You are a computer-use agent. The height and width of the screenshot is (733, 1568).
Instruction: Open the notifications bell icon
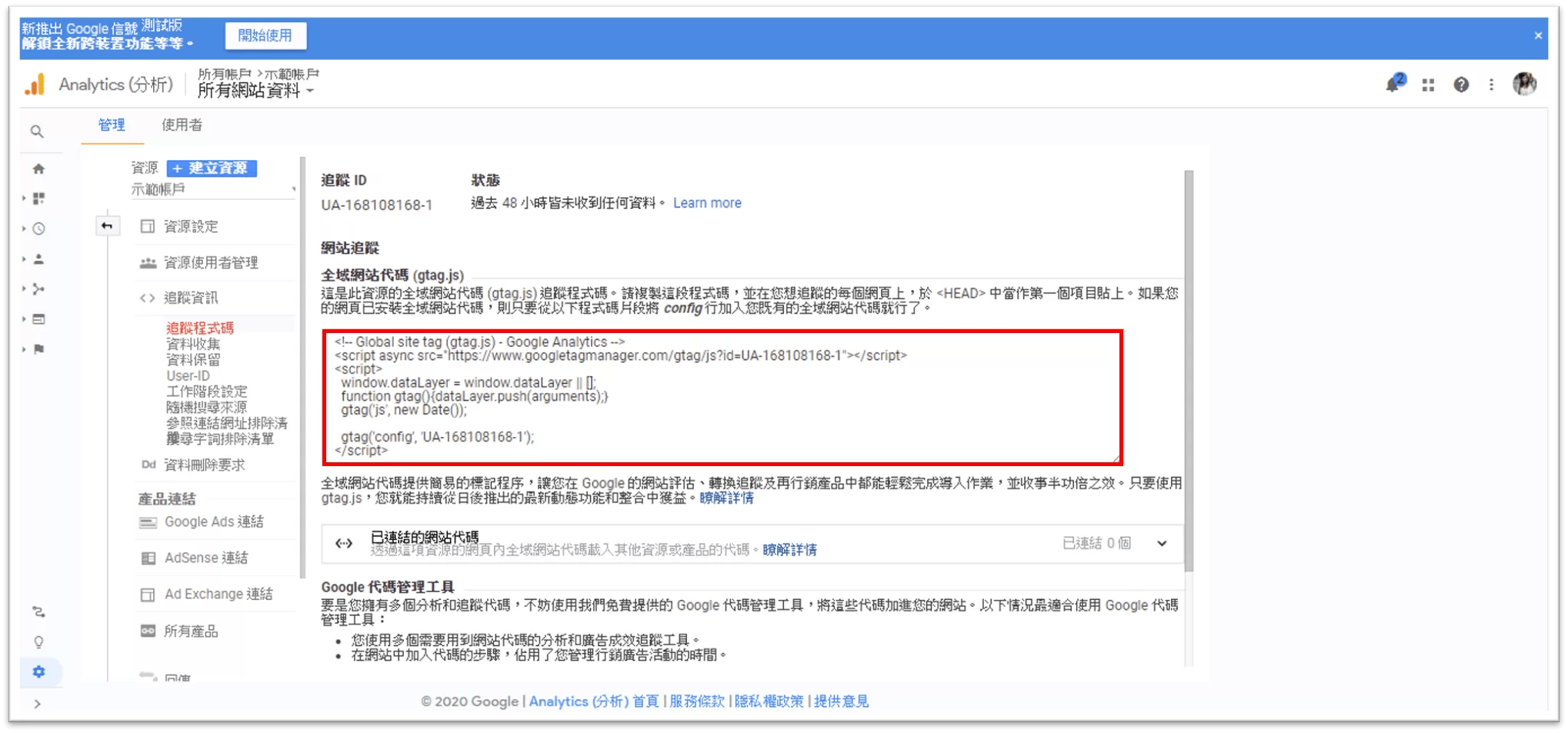1393,84
